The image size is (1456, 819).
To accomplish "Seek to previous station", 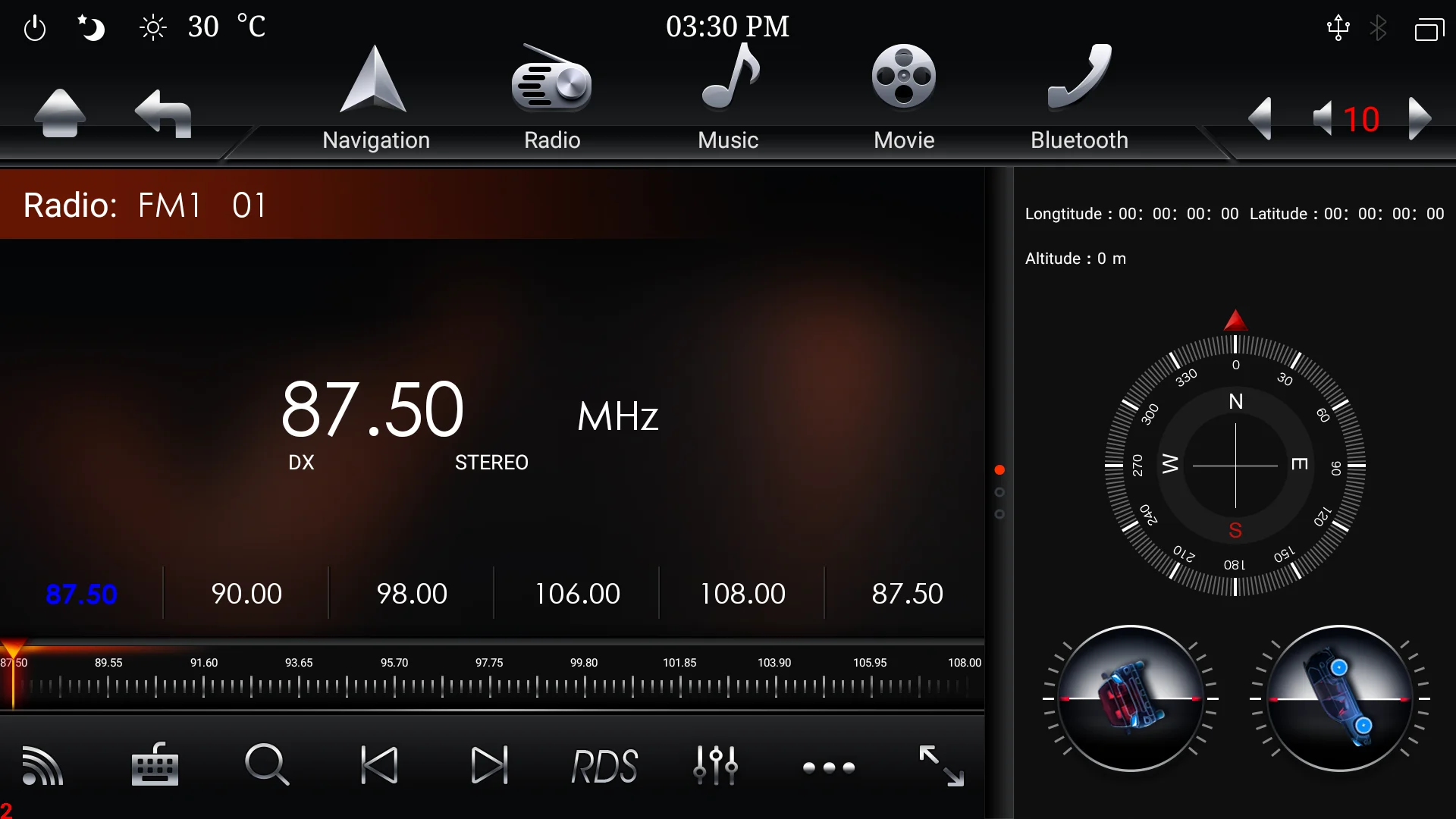I will click(x=379, y=766).
